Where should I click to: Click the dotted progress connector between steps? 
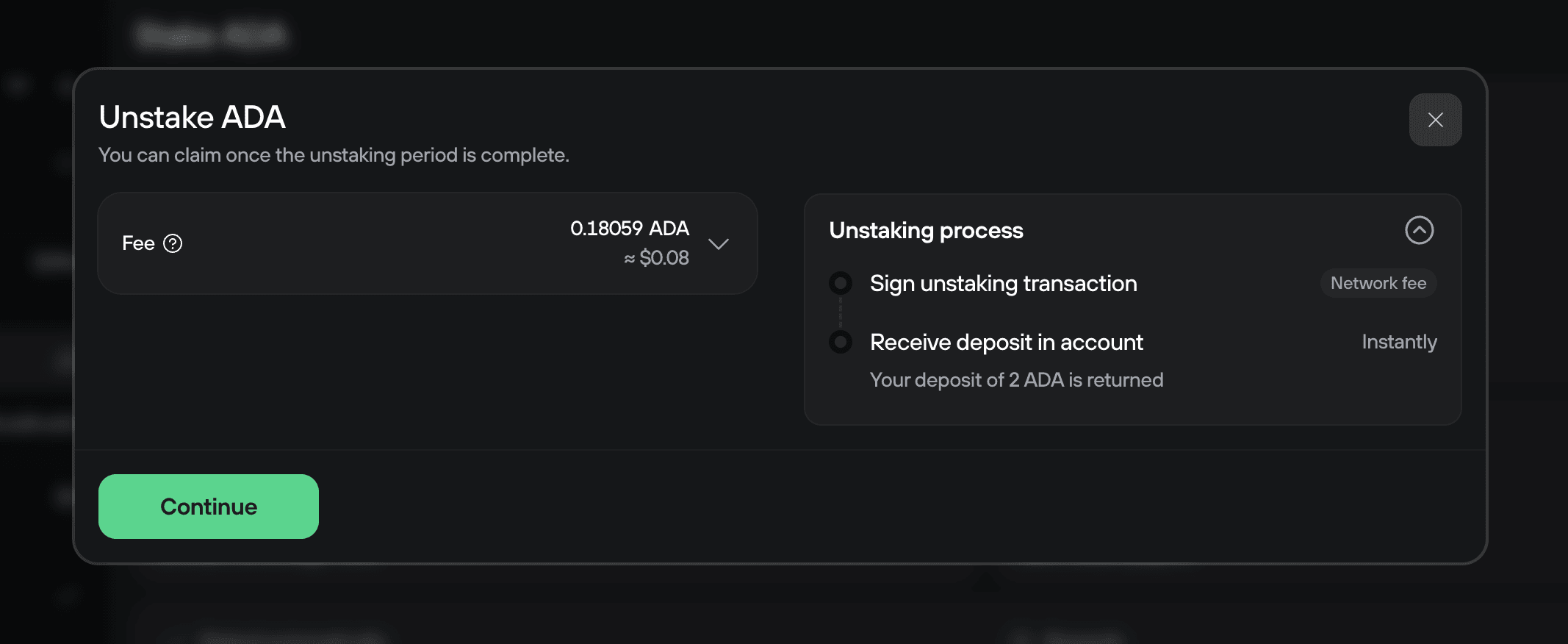coord(840,312)
